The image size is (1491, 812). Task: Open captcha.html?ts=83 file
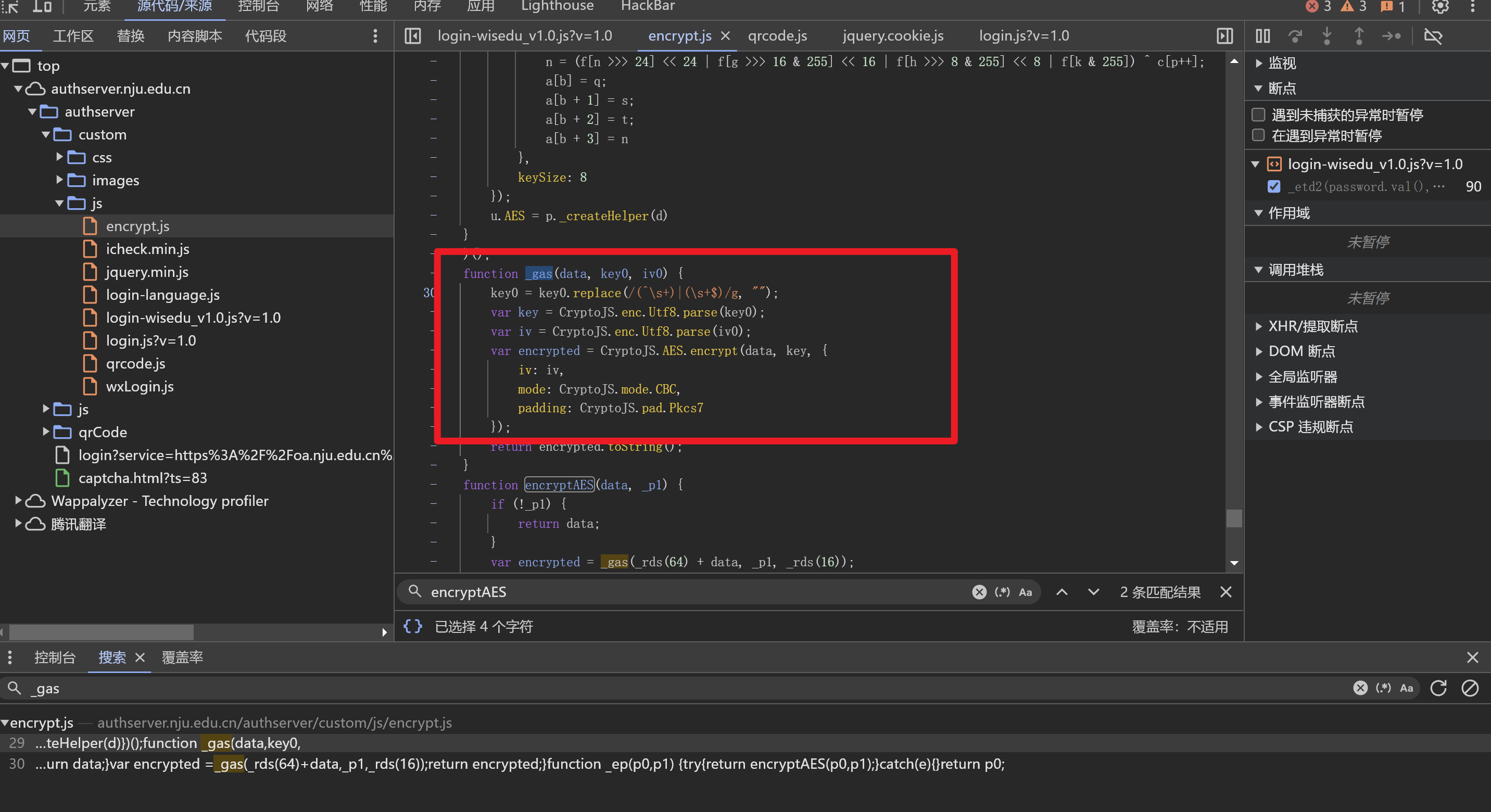point(143,478)
